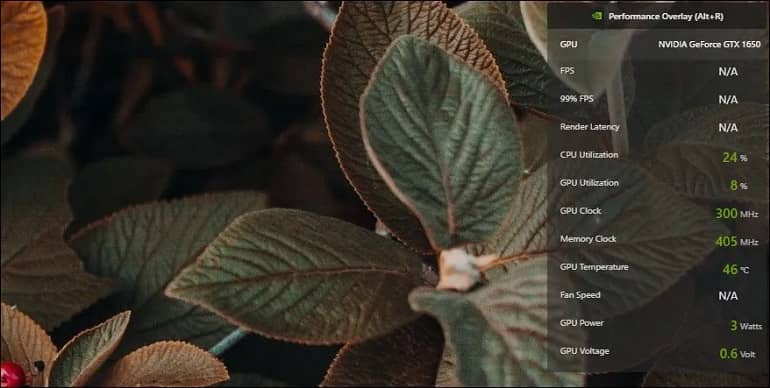Viewport: 770px width, 388px height.
Task: Click the 46 °C temperature reading
Action: pyautogui.click(x=736, y=270)
